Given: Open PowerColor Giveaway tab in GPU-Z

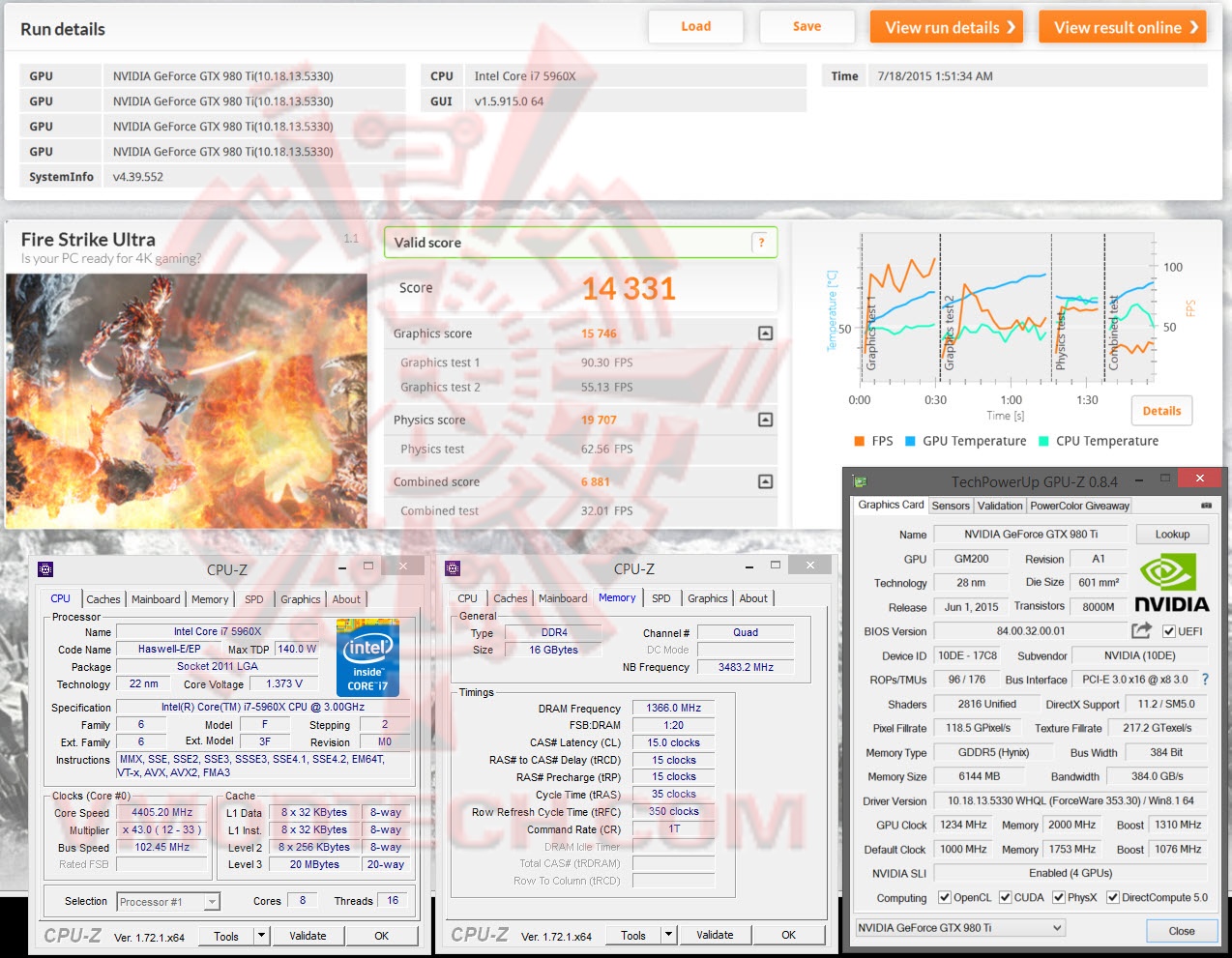Looking at the screenshot, I should 1079,506.
